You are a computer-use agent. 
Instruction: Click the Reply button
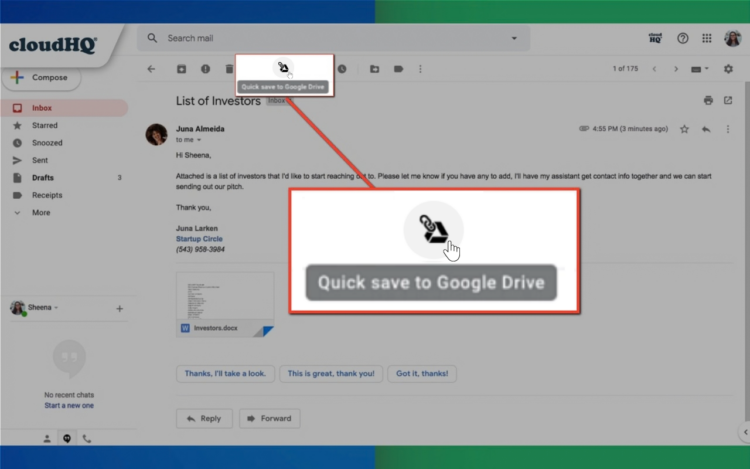[x=204, y=419]
